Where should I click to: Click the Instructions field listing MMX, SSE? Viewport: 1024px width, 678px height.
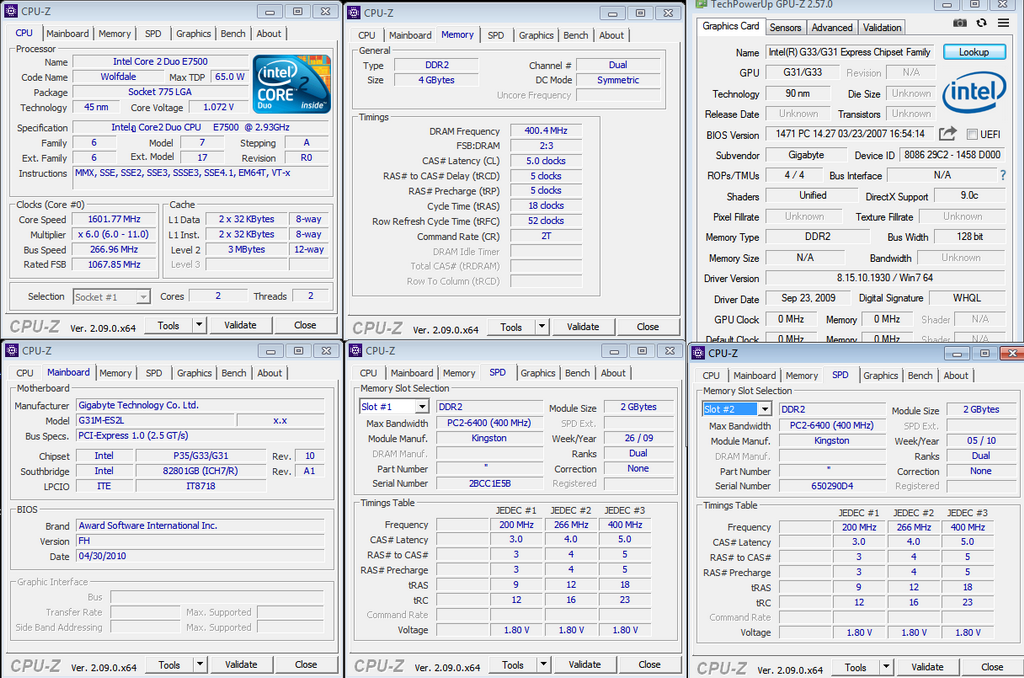pos(202,179)
